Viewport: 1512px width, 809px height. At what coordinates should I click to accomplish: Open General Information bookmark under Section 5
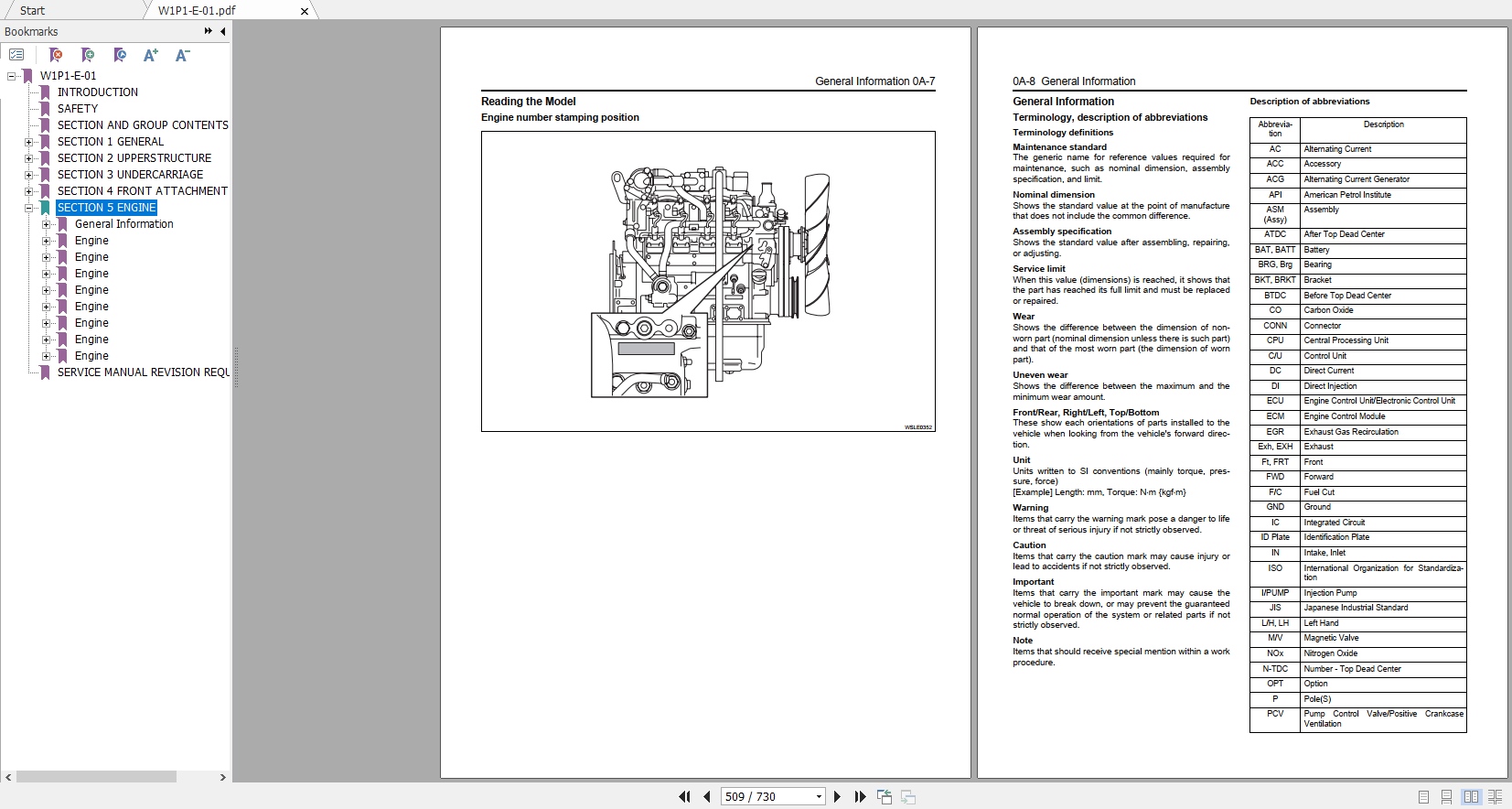[x=124, y=224]
